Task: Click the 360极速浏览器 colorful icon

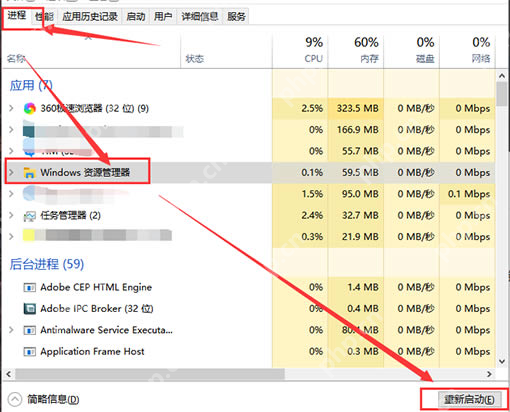Action: (x=29, y=108)
